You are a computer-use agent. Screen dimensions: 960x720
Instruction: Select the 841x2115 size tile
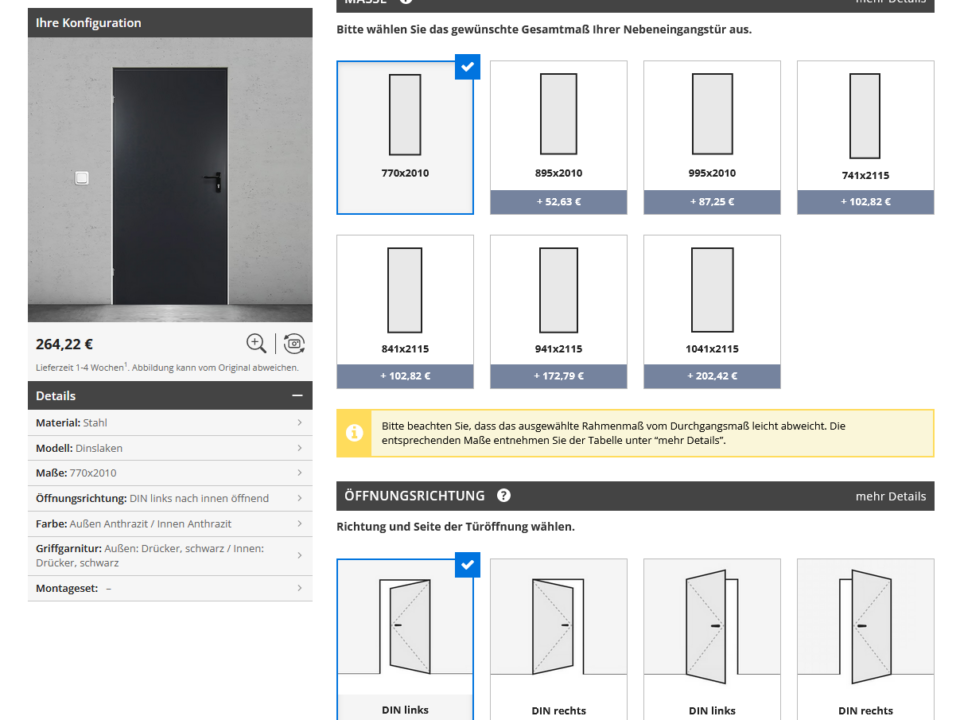tap(404, 311)
